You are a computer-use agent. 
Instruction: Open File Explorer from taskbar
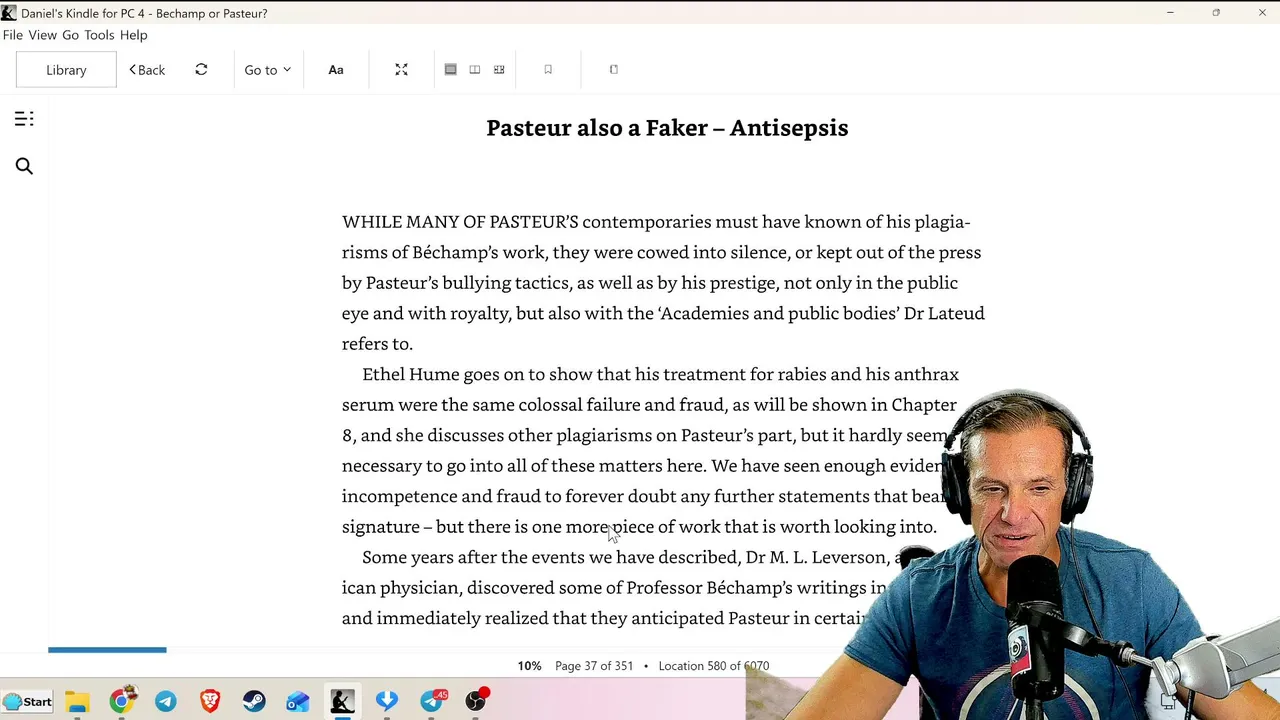pos(77,702)
